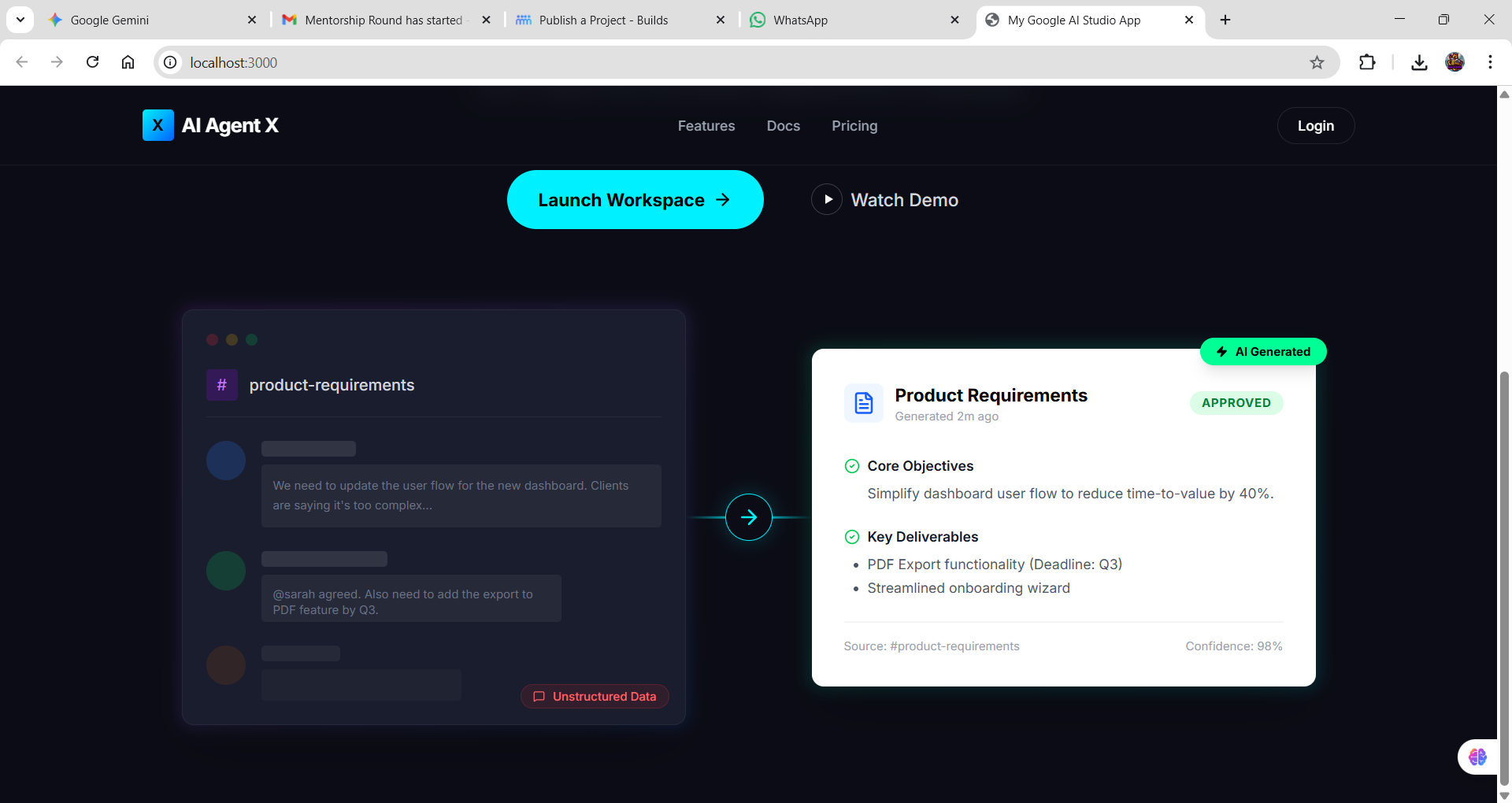Screen dimensions: 1512x803
Task: Click the lightning bolt on AI Generated badge
Action: 1221,352
